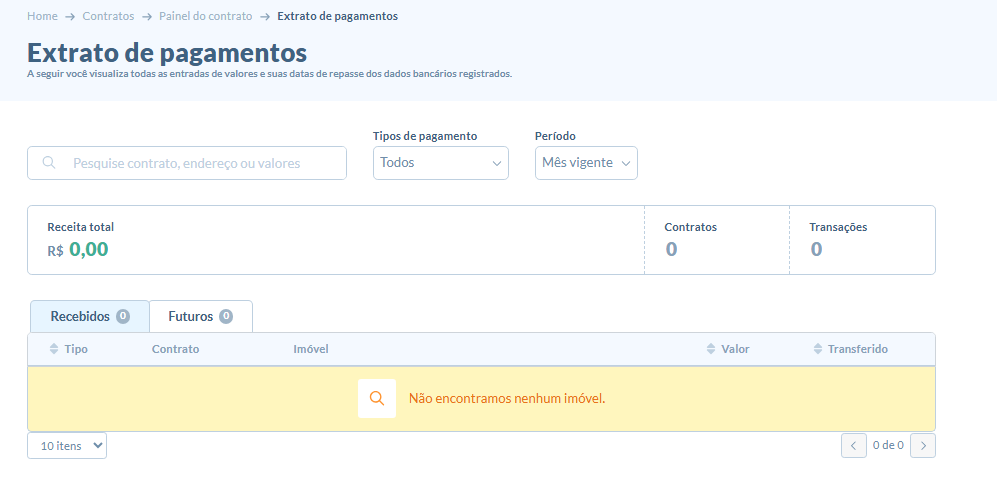Open Painel do contrato breadcrumb link
Image resolution: width=997 pixels, height=481 pixels.
pos(205,17)
